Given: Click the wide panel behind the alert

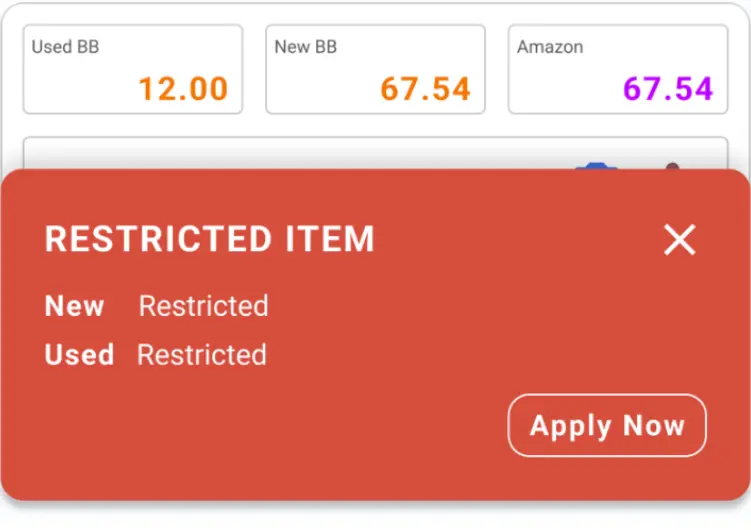Looking at the screenshot, I should (300, 153).
